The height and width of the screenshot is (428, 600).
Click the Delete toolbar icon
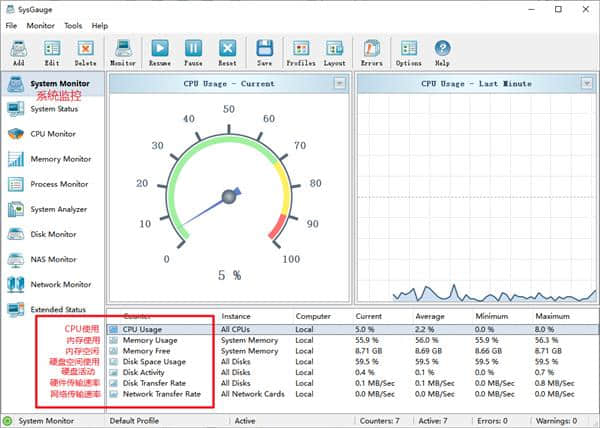[86, 51]
